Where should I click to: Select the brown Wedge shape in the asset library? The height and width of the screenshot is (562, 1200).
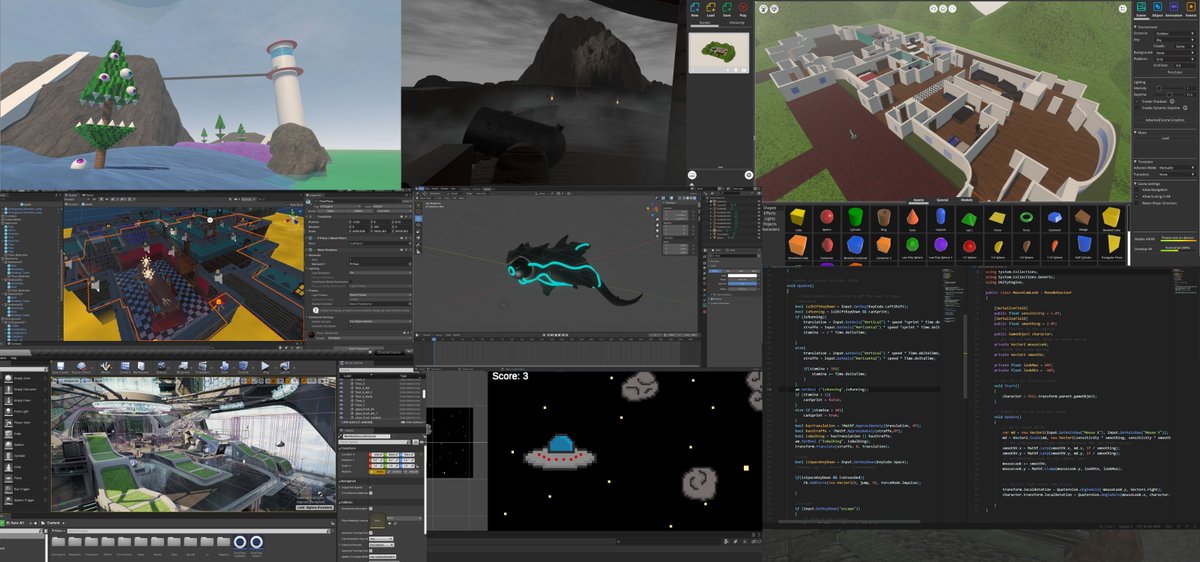[1083, 217]
